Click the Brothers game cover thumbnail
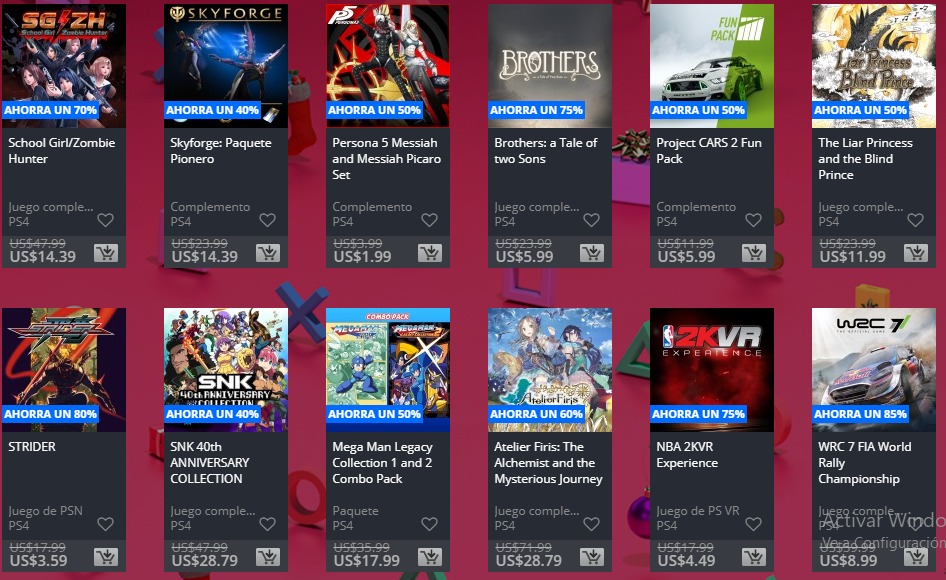 click(550, 66)
